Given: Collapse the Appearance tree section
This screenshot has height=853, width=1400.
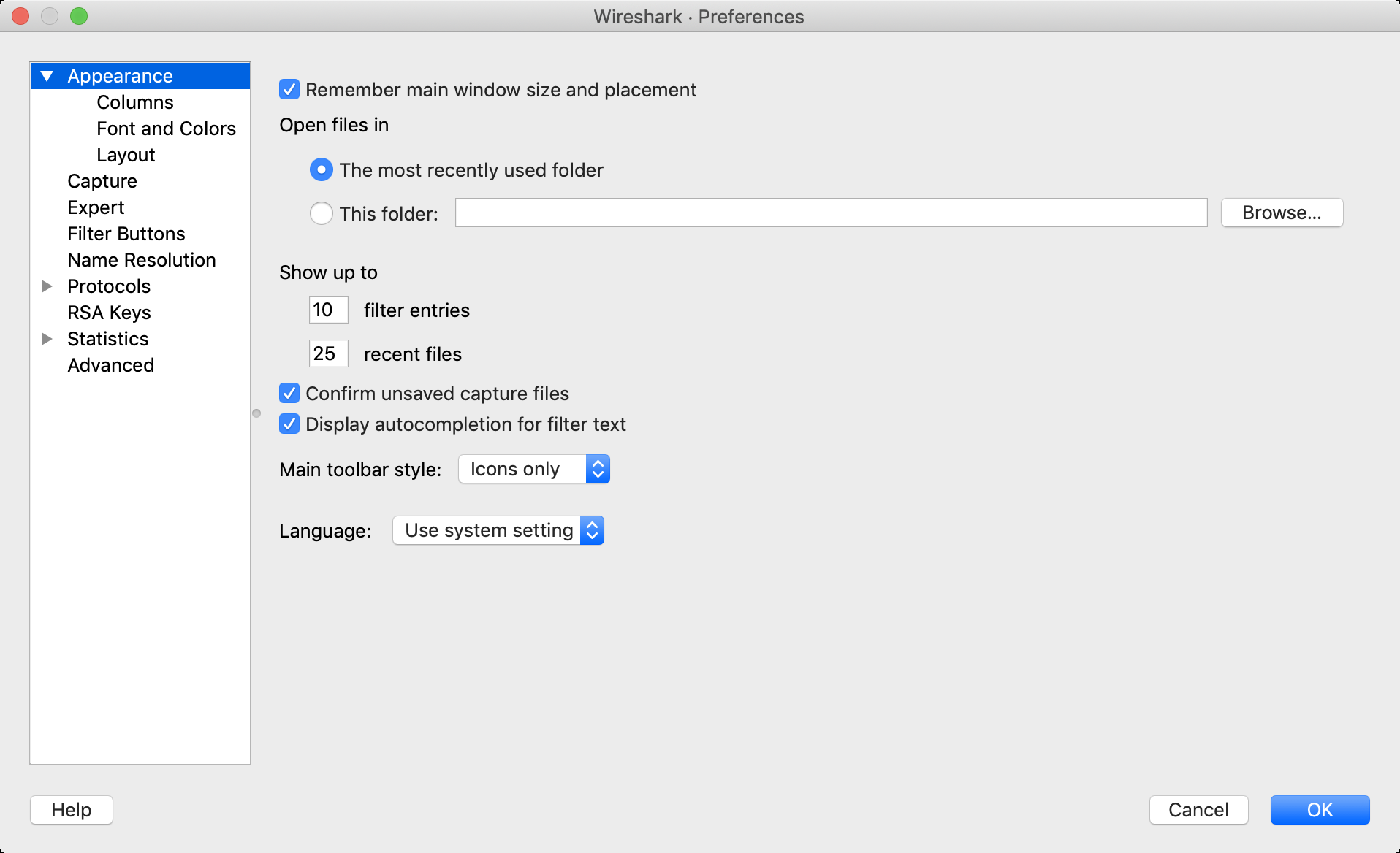Looking at the screenshot, I should click(x=47, y=76).
